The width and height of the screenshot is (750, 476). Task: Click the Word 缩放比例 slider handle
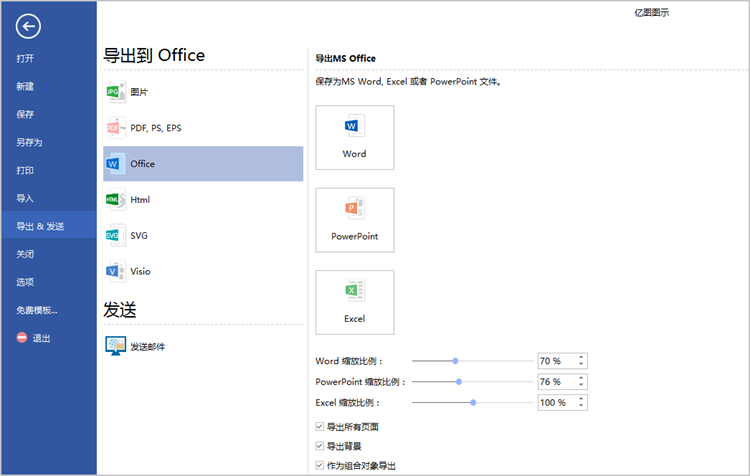(455, 361)
